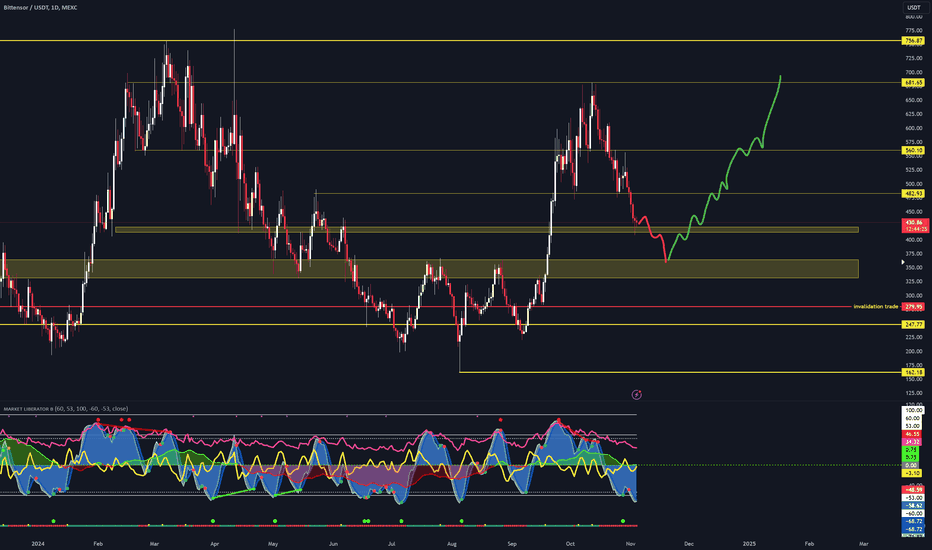Click the red -48.59 indicator value label
Image resolution: width=932 pixels, height=550 pixels.
point(913,489)
